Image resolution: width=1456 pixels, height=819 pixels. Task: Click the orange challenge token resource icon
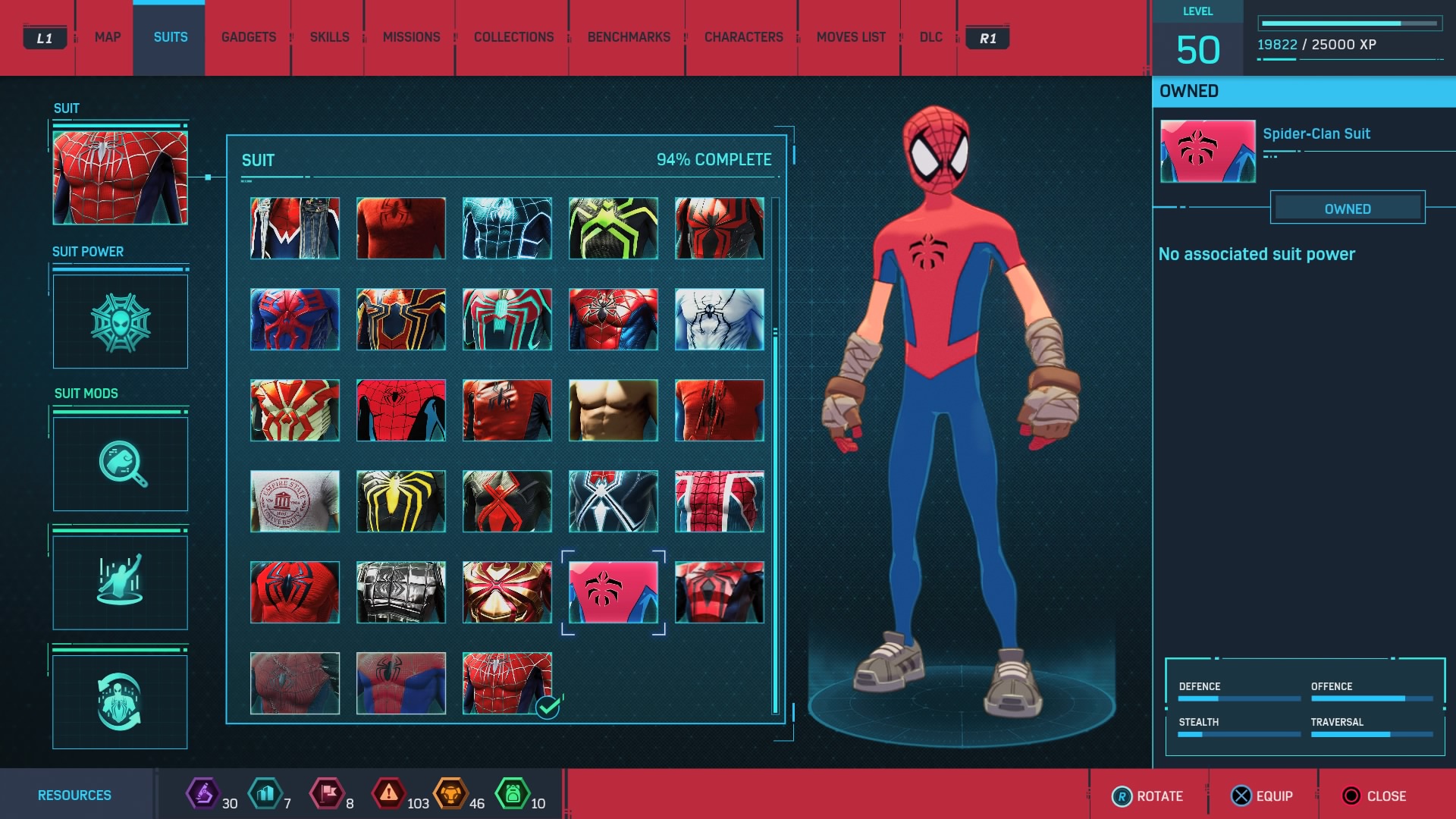[450, 794]
